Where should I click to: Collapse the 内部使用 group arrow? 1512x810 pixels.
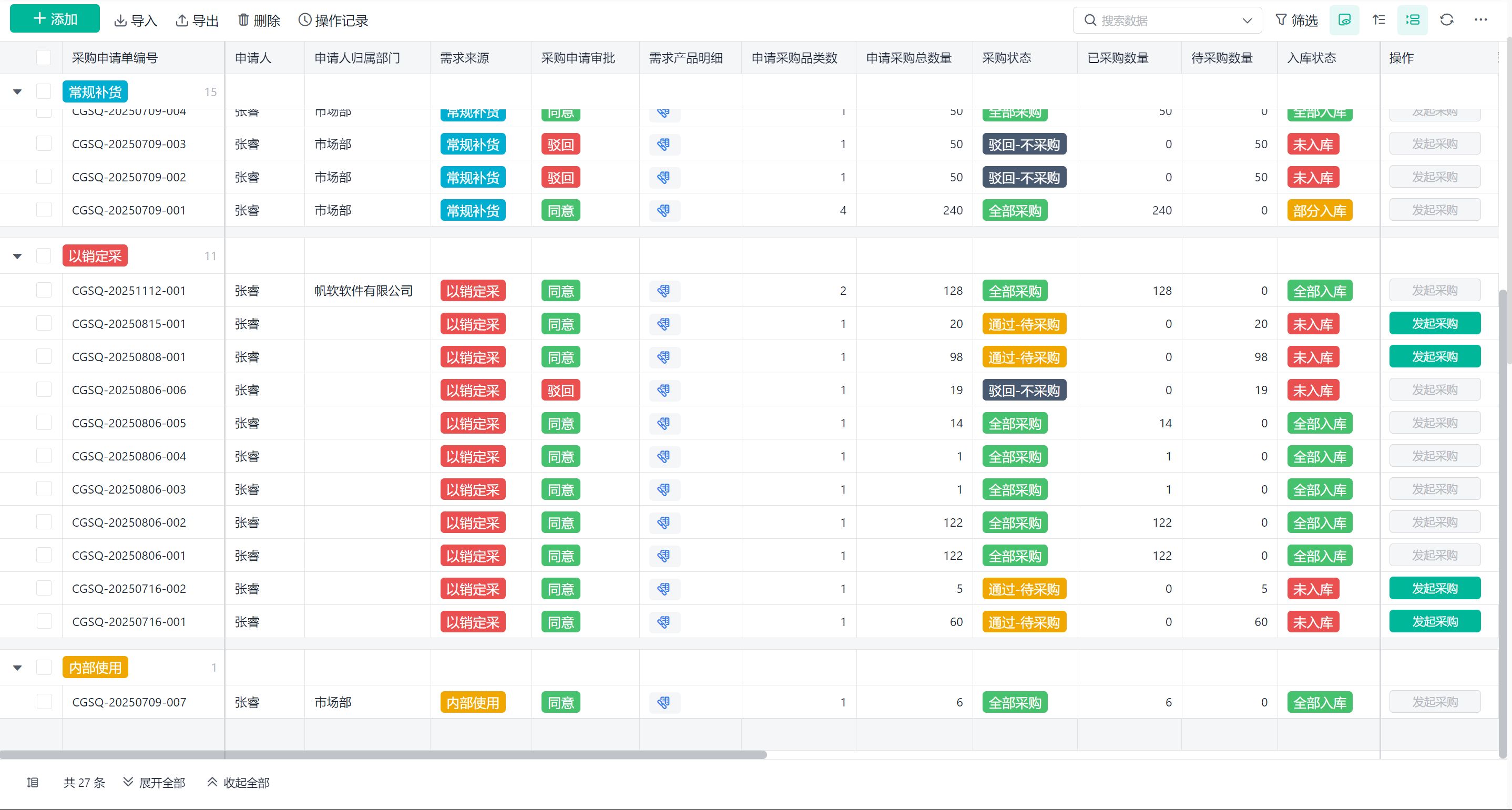17,668
